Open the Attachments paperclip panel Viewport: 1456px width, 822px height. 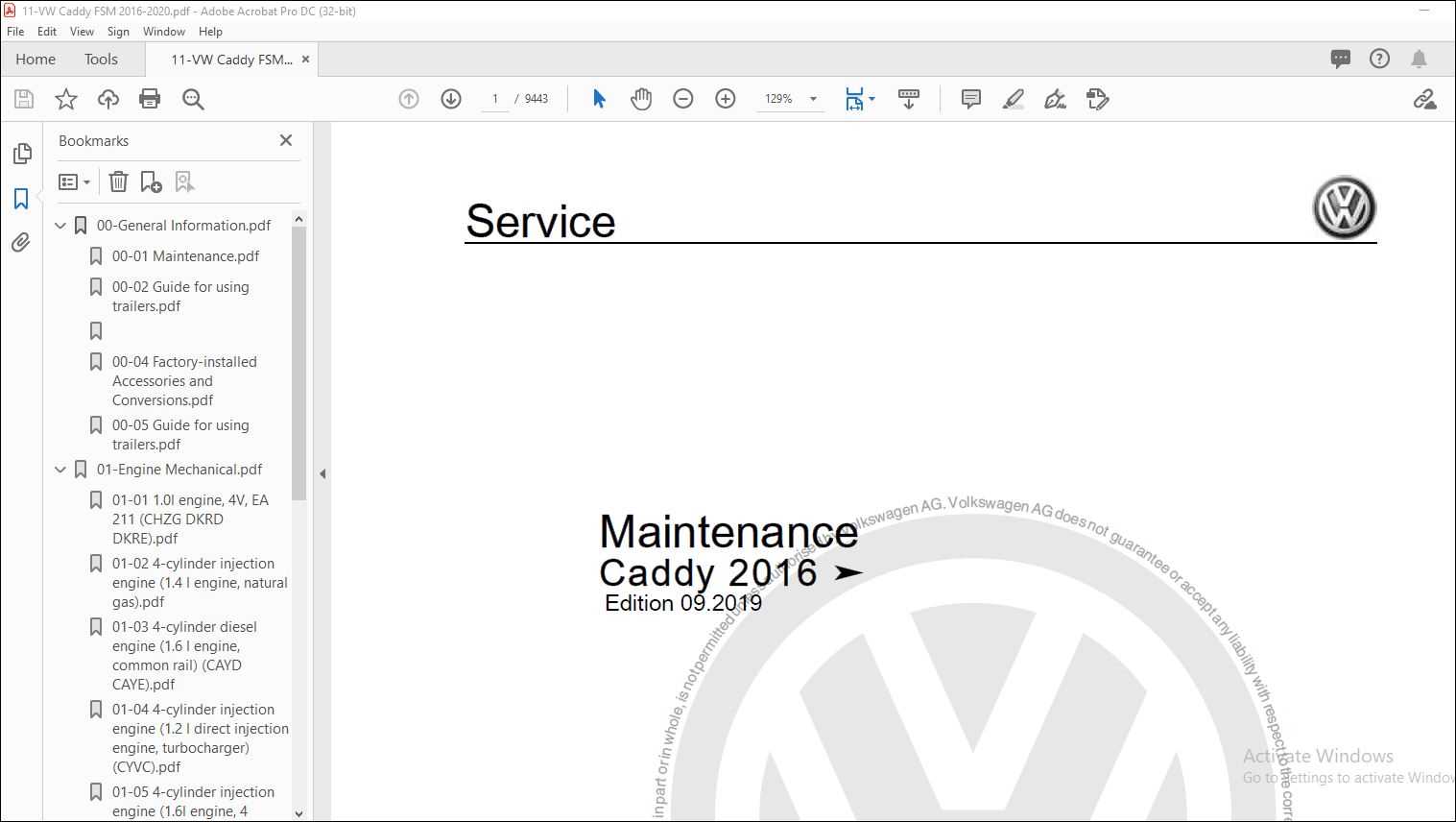[21, 243]
